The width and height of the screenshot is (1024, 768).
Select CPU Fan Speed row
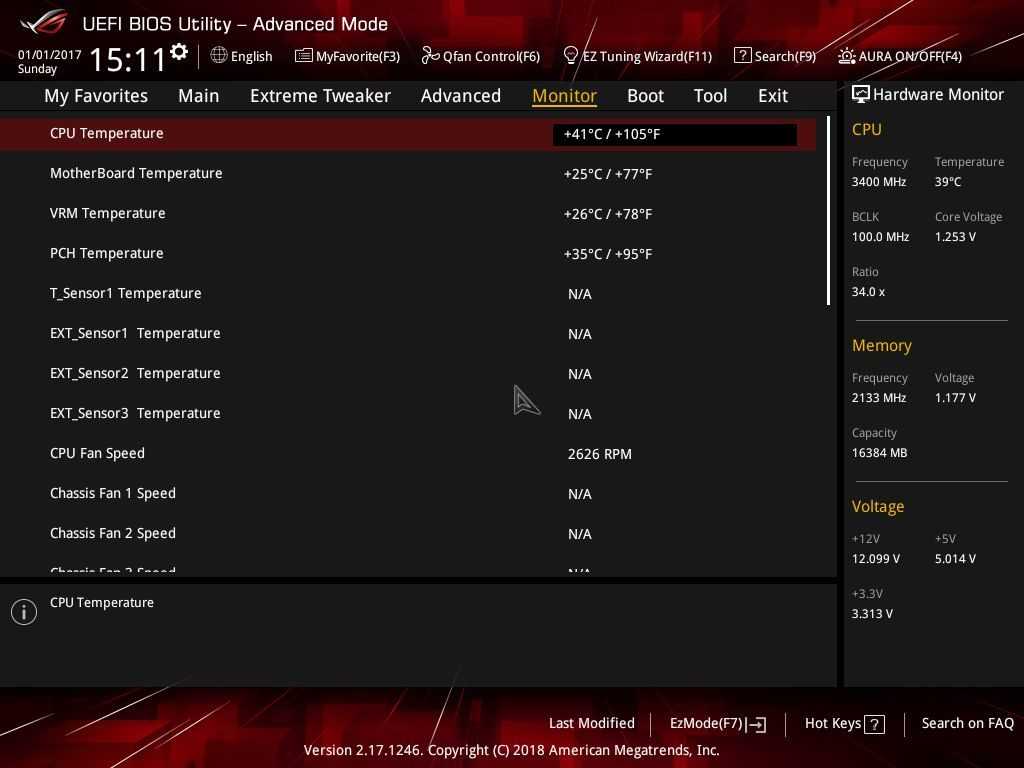(x=97, y=453)
